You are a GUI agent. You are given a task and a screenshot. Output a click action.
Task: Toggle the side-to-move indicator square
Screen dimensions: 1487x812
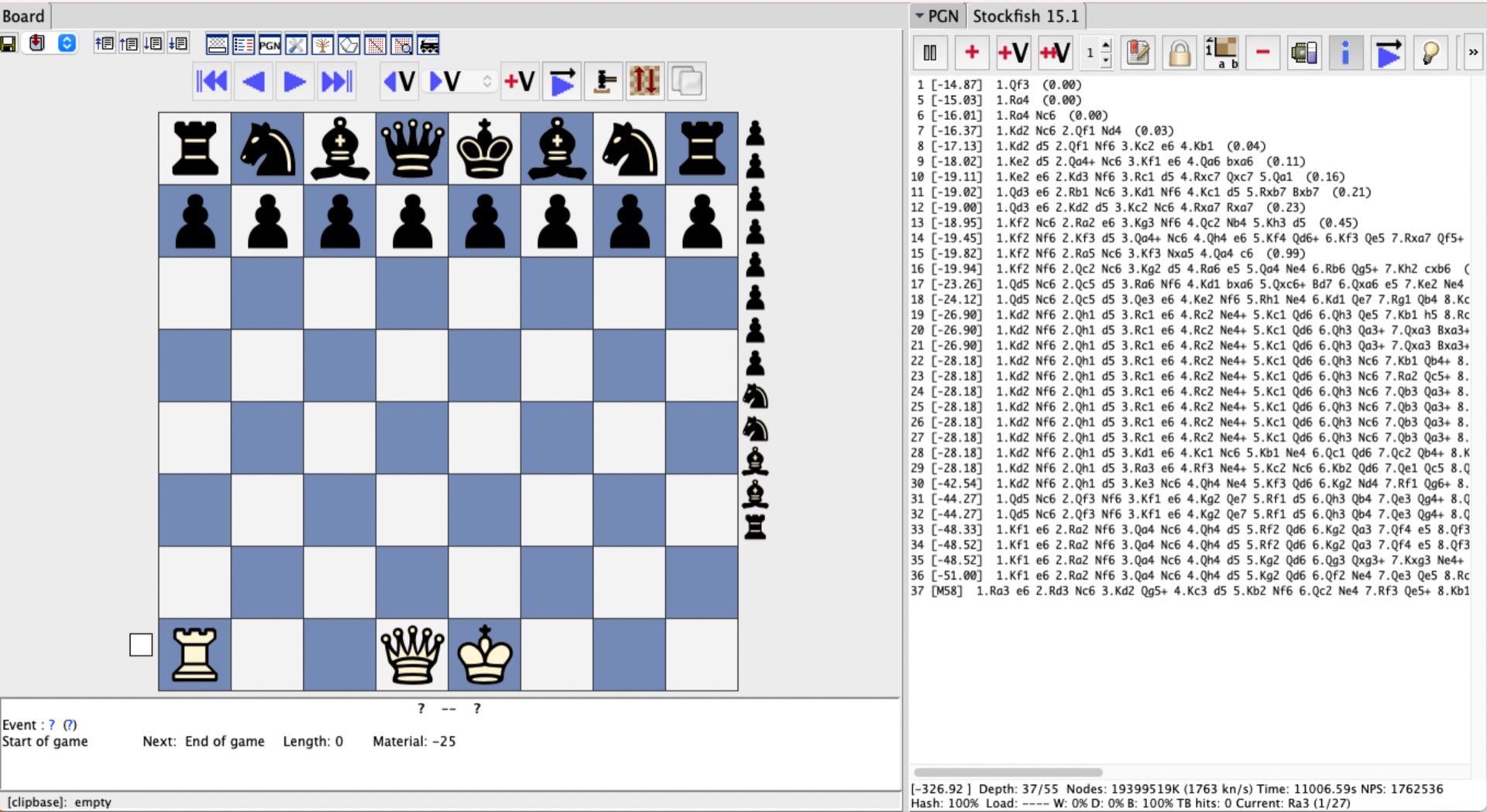tap(141, 645)
